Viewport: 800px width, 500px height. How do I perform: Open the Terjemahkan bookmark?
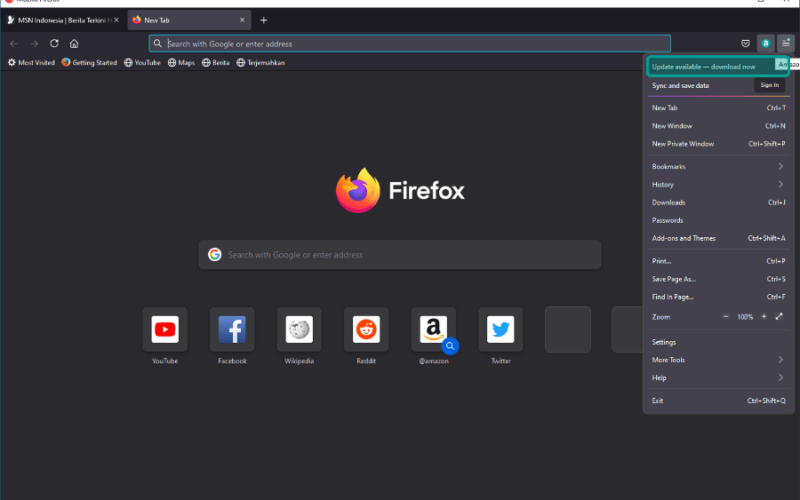click(261, 63)
